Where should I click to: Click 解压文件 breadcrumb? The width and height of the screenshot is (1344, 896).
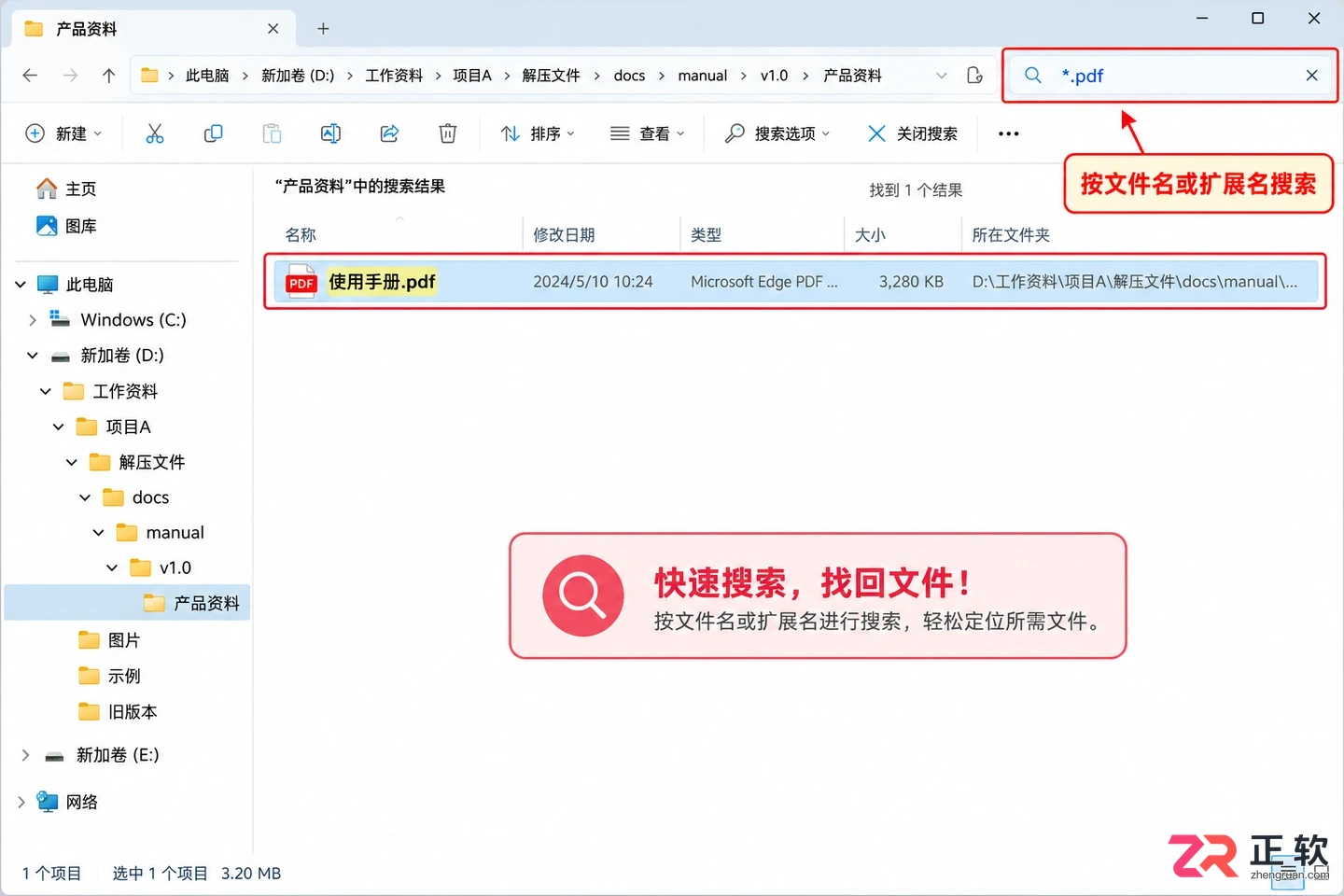click(x=551, y=76)
